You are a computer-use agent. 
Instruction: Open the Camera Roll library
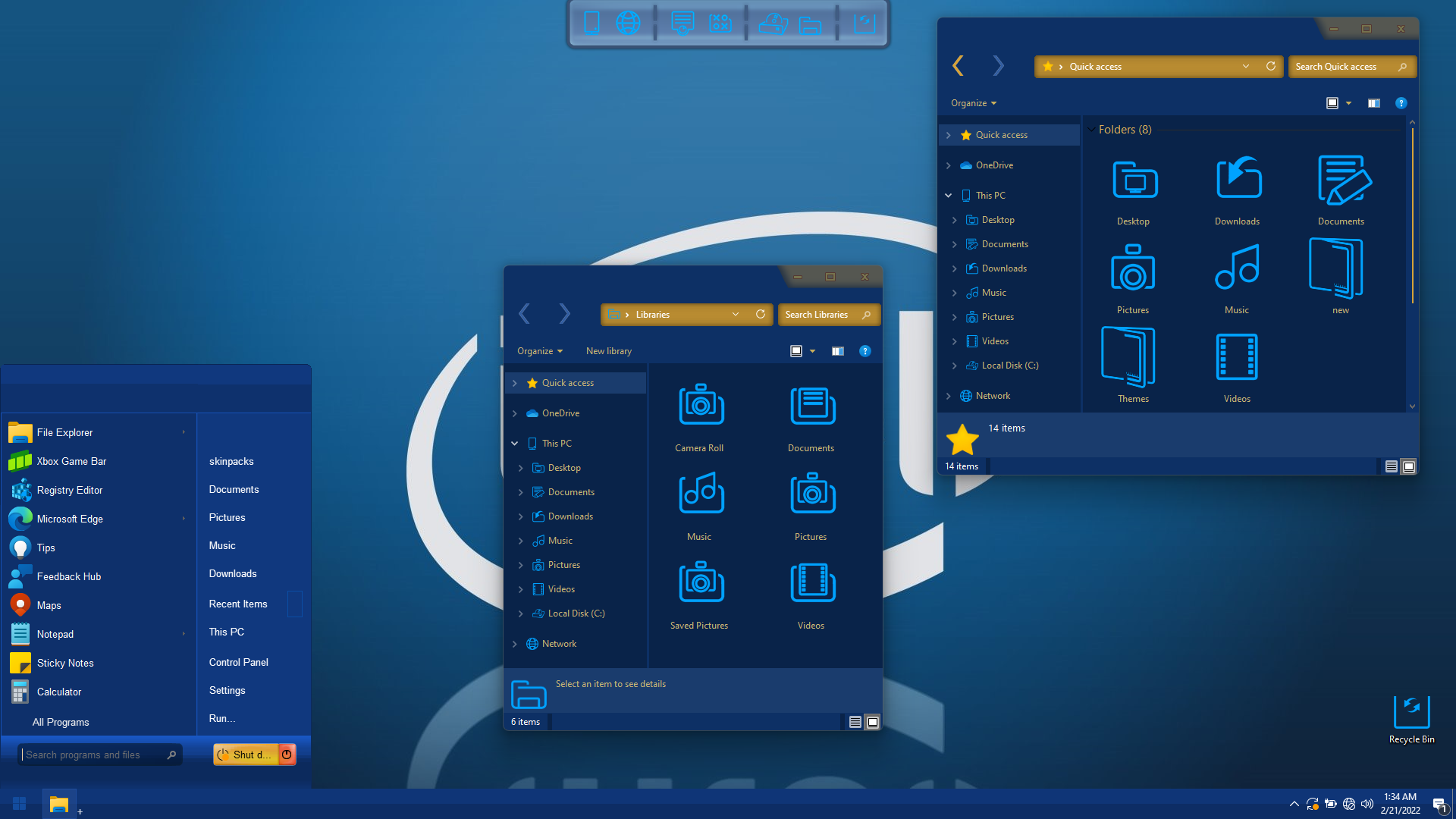click(x=699, y=417)
